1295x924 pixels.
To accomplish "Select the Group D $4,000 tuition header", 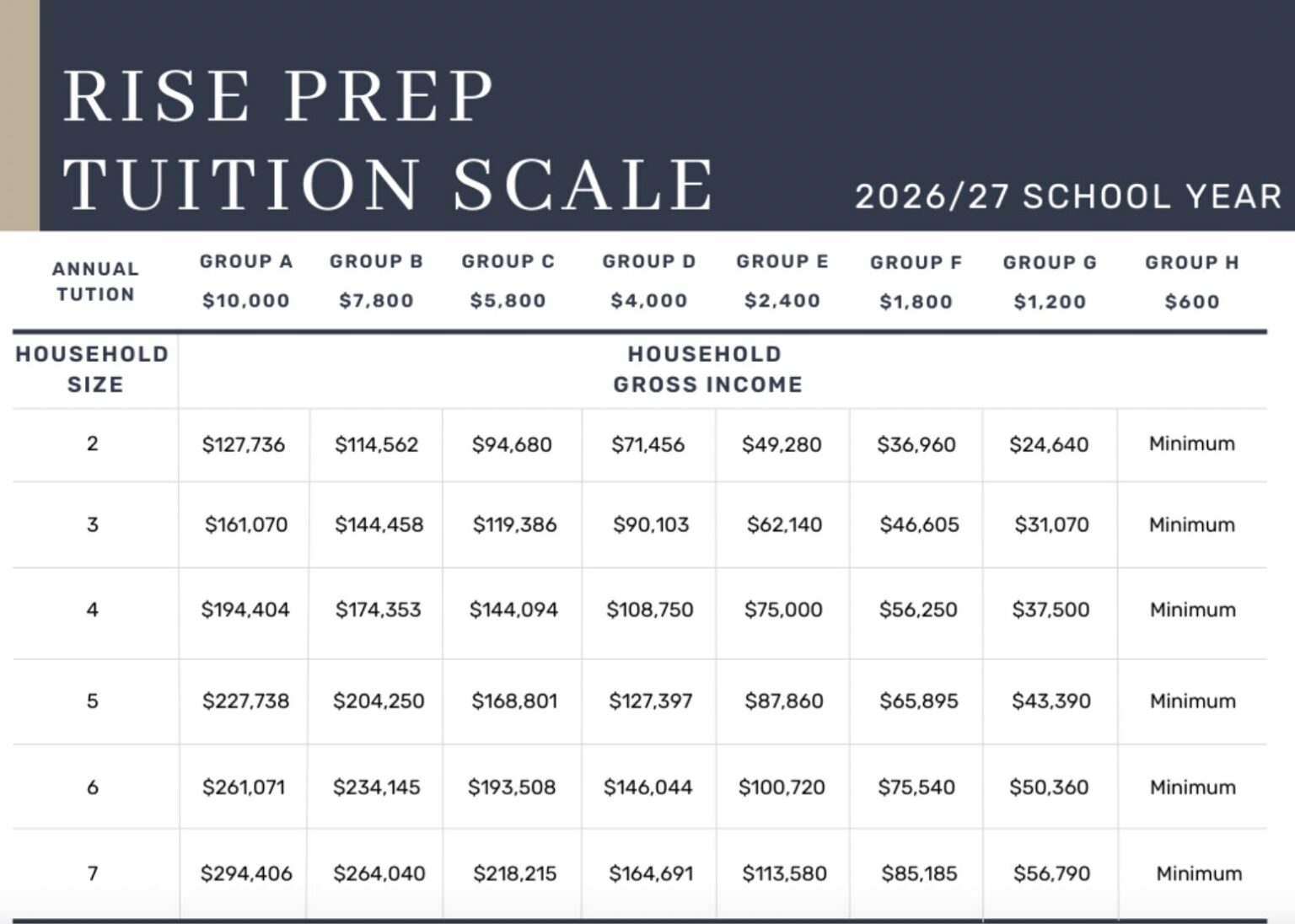I will tap(648, 300).
